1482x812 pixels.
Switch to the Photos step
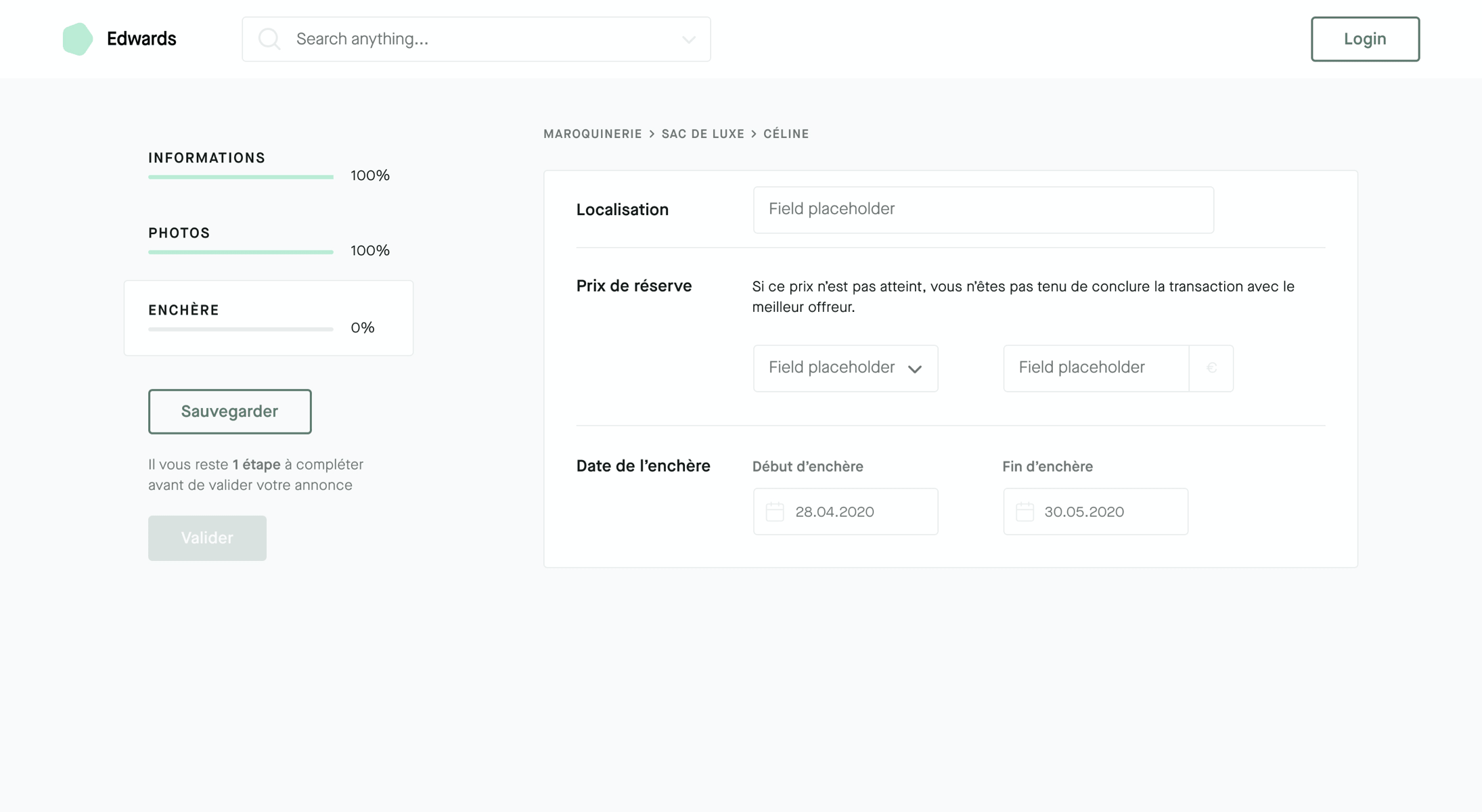click(179, 233)
